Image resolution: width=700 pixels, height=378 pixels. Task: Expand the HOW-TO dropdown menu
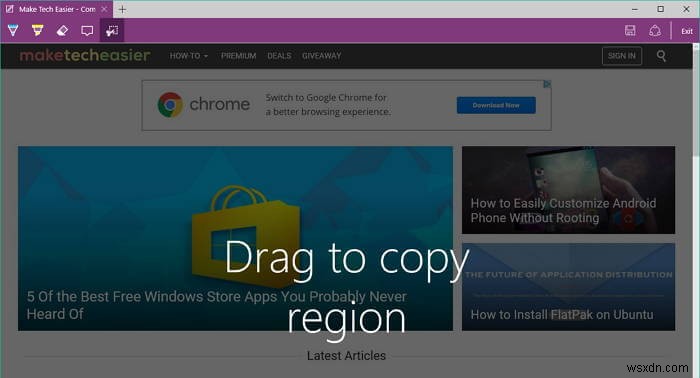coord(188,56)
